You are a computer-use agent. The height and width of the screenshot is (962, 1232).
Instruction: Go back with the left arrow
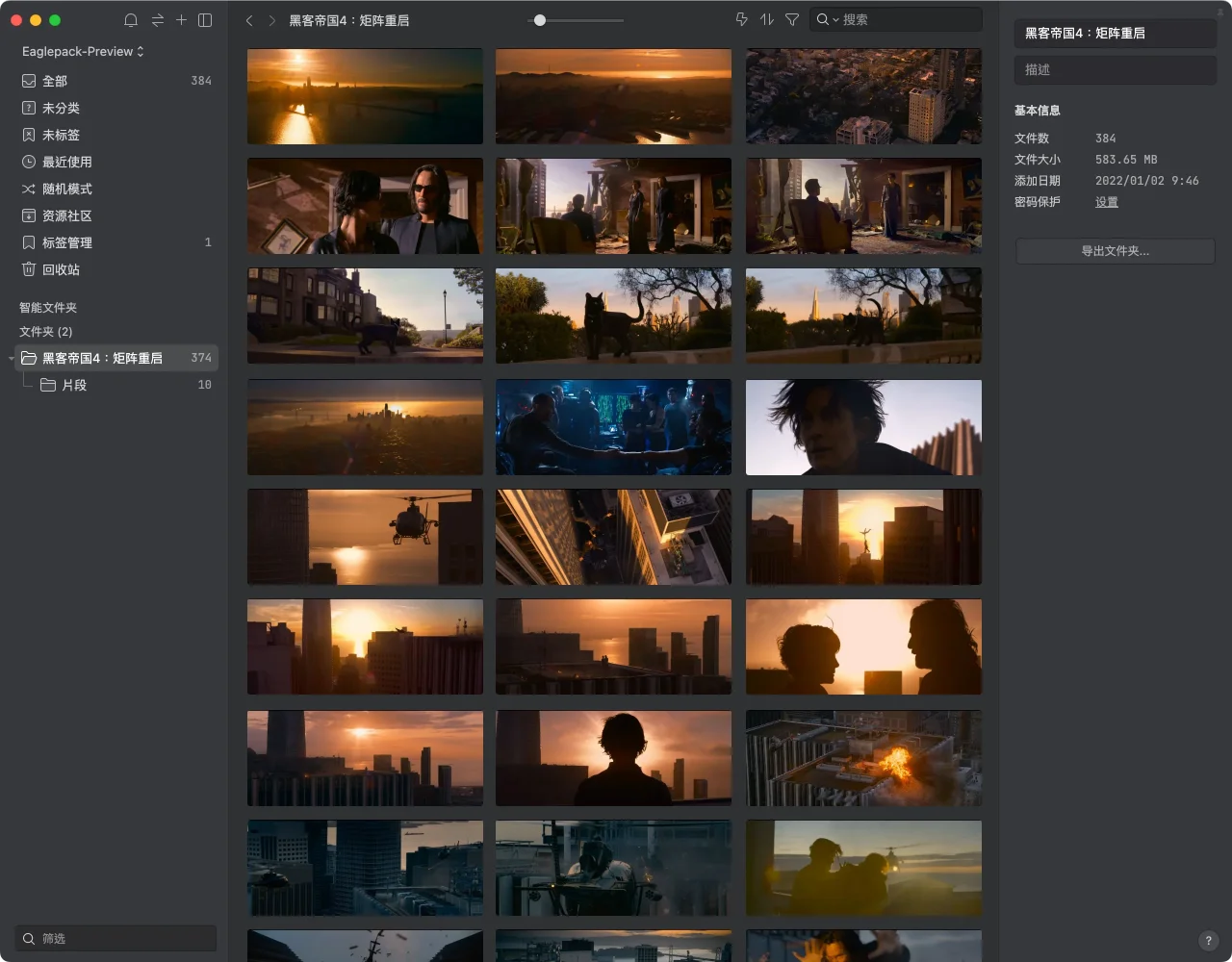[x=249, y=20]
